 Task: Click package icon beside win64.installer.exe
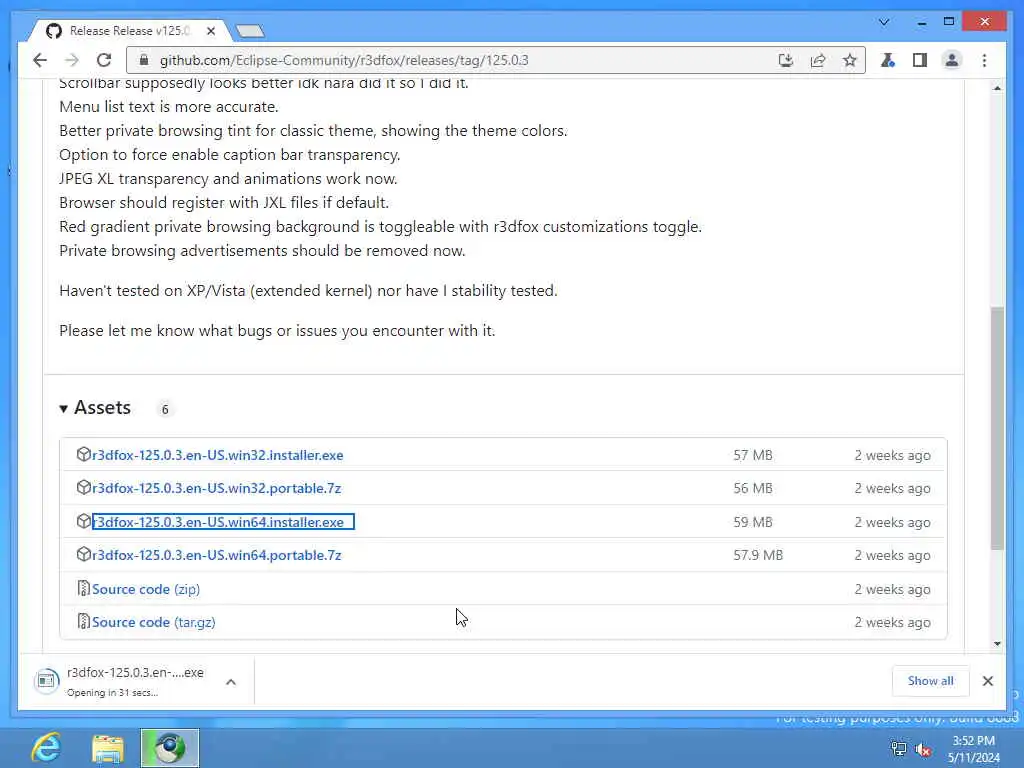pyautogui.click(x=84, y=521)
